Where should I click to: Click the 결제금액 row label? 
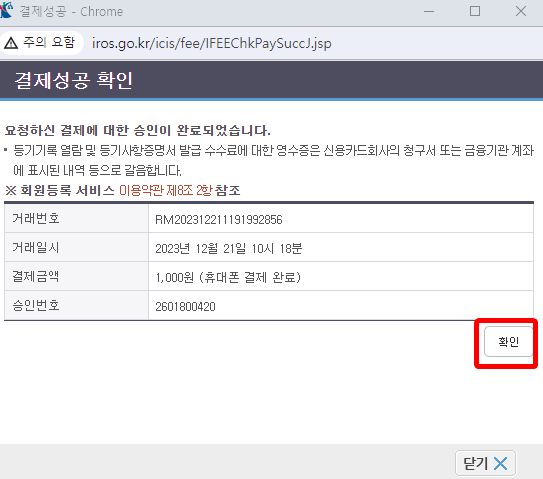(36, 276)
